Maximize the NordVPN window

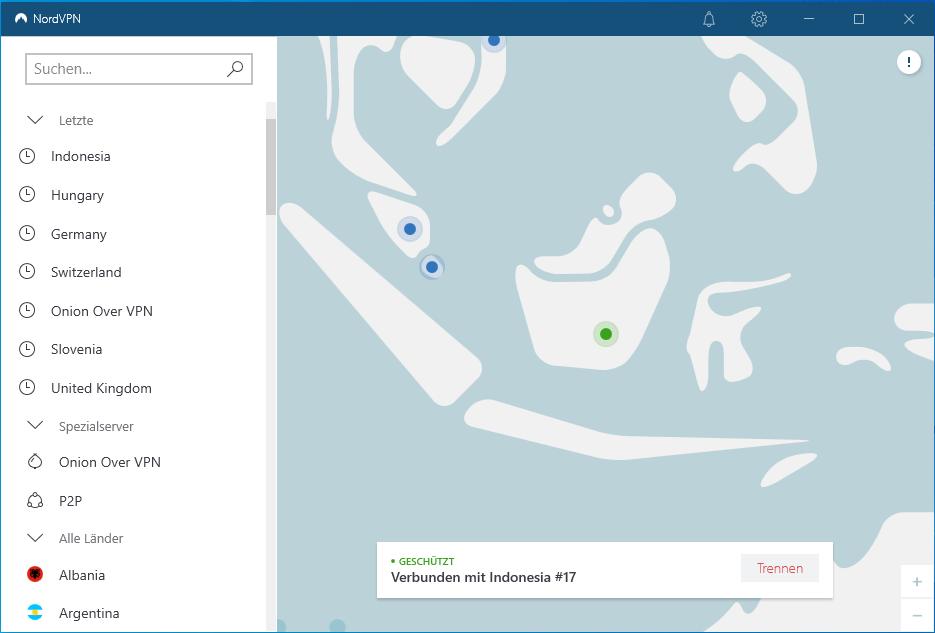coord(859,19)
